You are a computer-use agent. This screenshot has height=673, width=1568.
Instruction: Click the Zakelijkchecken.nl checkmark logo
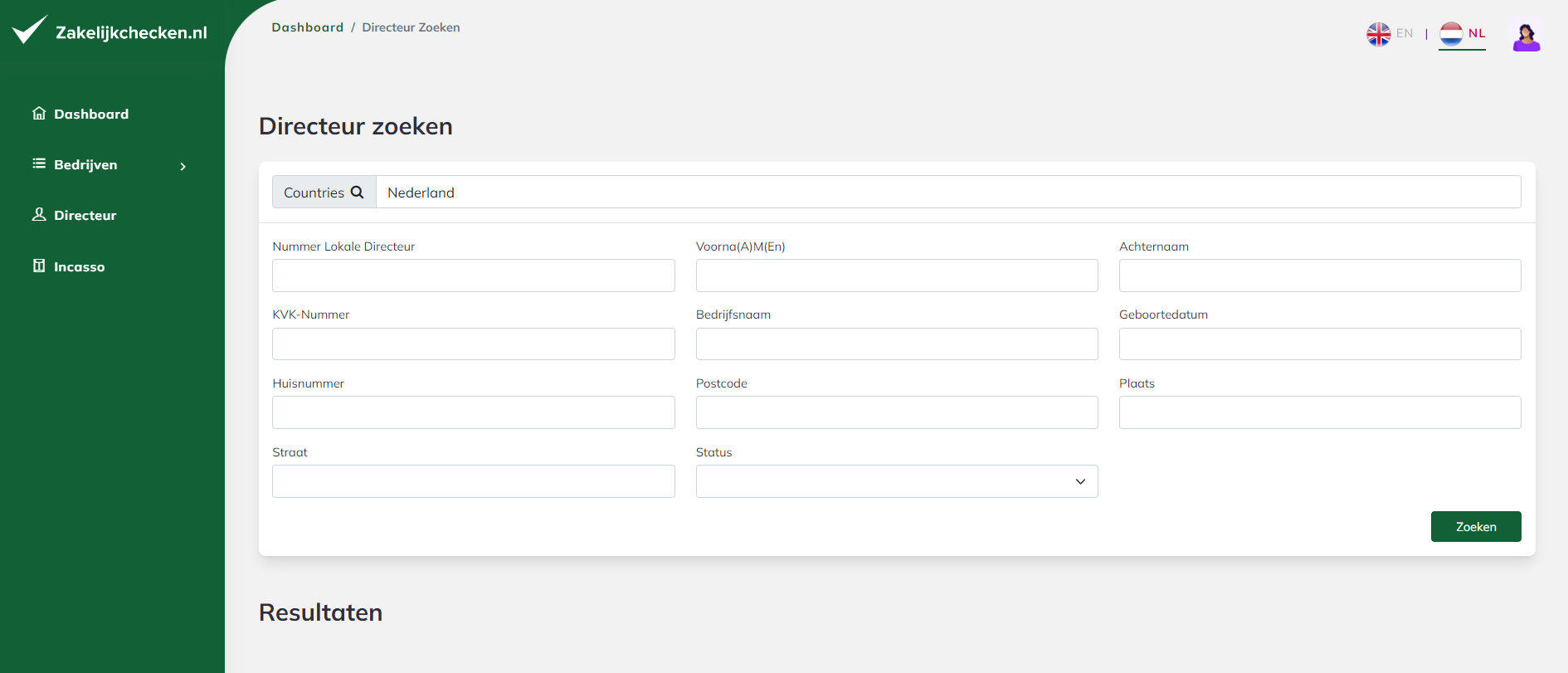(30, 30)
